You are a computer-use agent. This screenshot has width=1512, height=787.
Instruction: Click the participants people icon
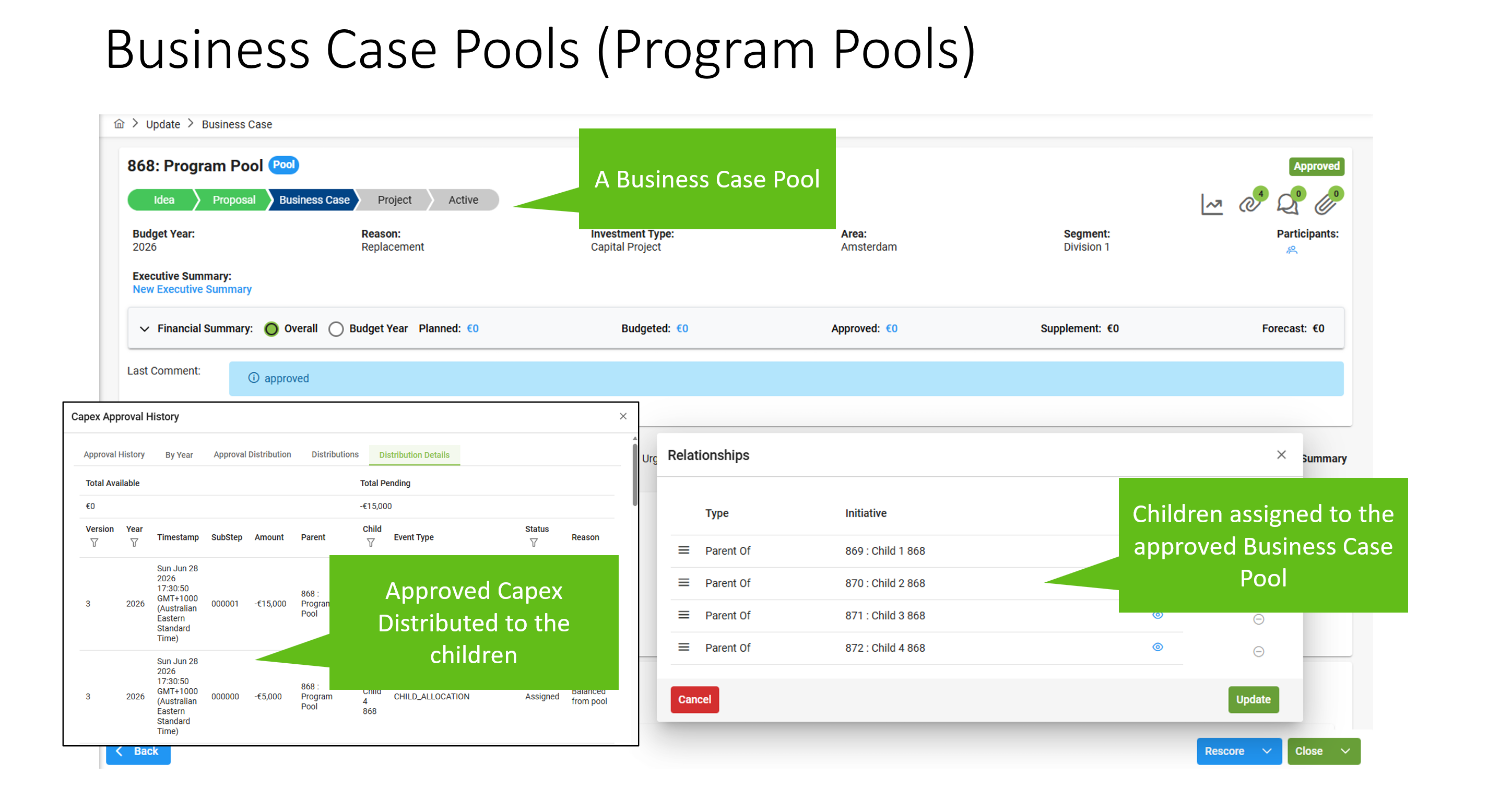tap(1291, 250)
